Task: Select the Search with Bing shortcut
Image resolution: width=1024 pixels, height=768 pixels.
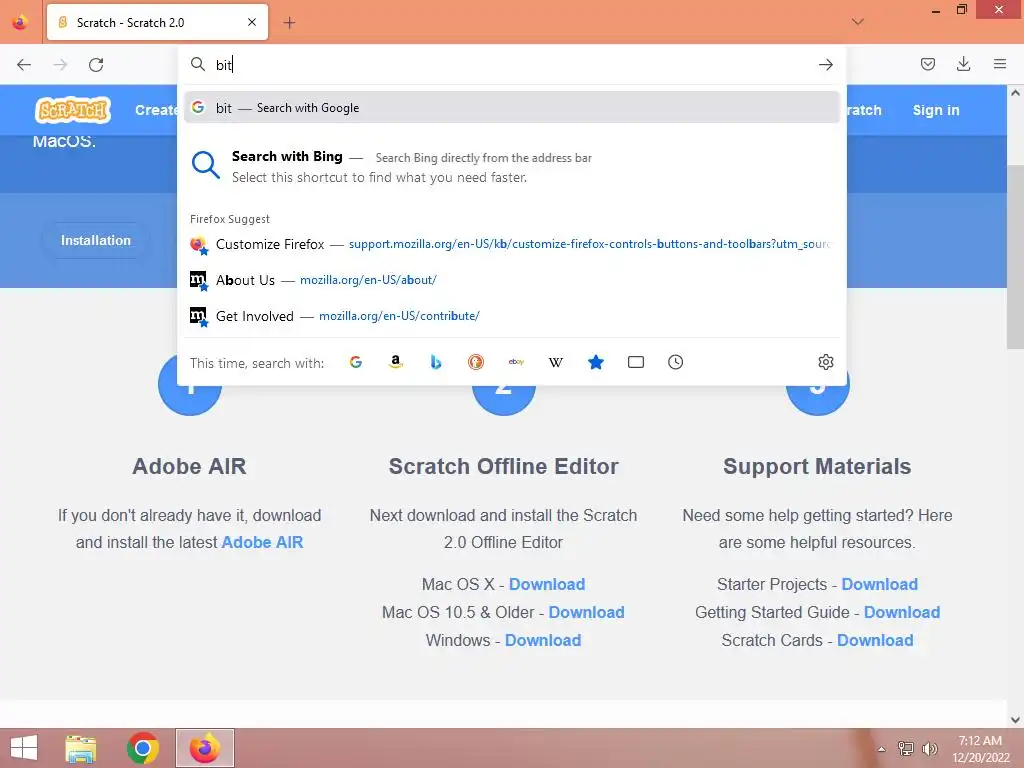Action: pos(511,167)
